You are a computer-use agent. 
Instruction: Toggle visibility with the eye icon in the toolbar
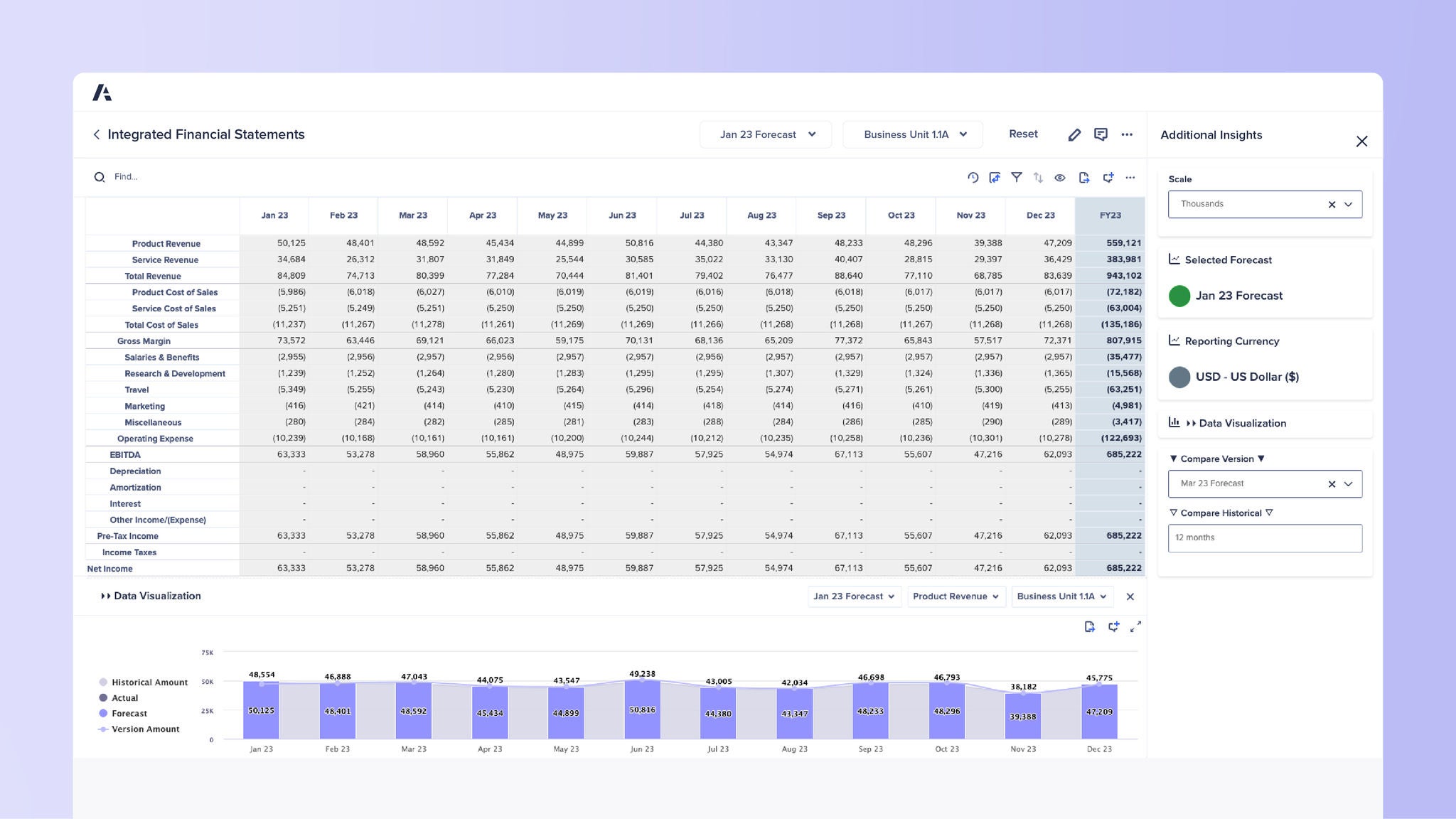click(x=1060, y=177)
